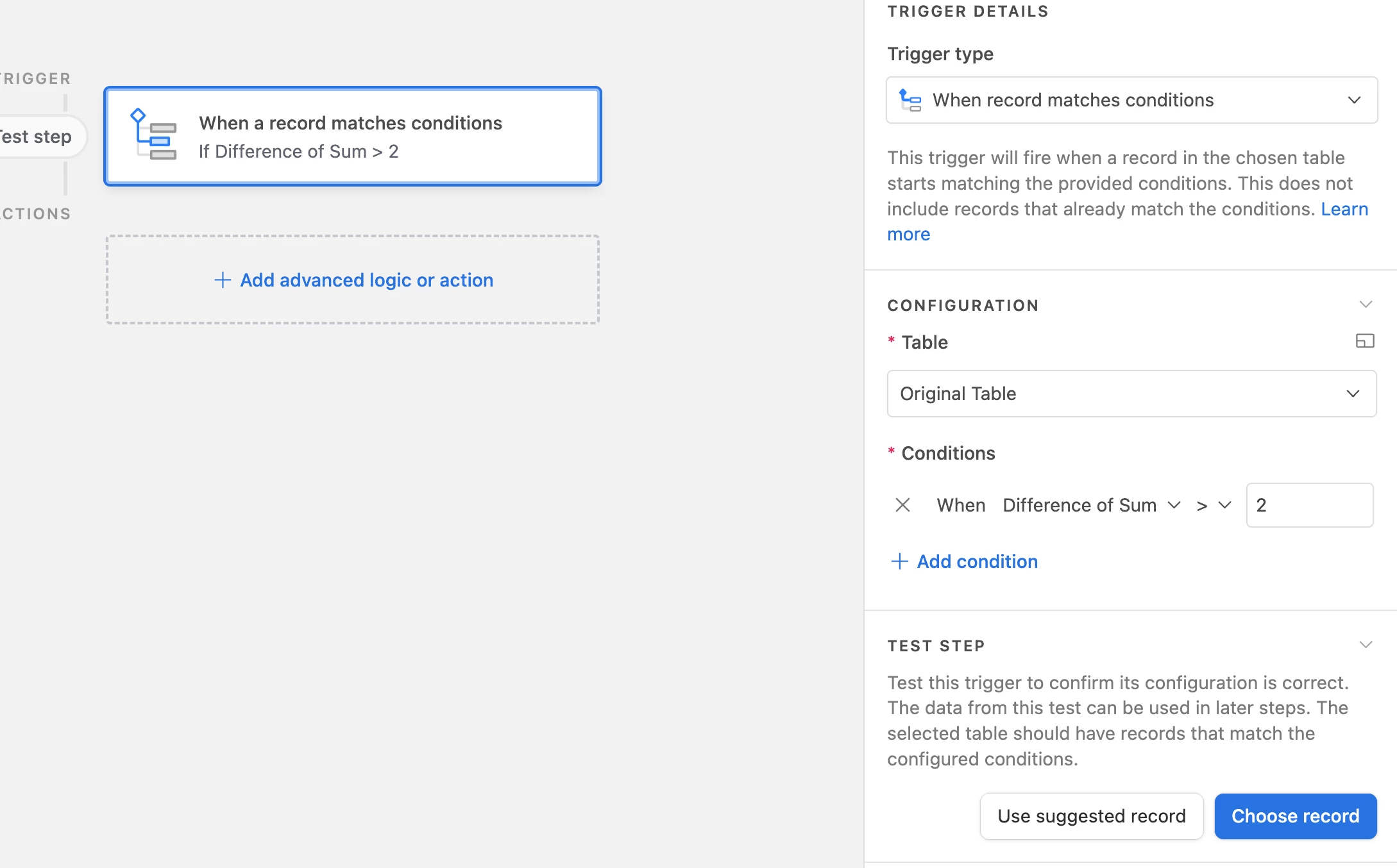1397x868 pixels.
Task: Select the record matches conditions trigger card
Action: 353,137
